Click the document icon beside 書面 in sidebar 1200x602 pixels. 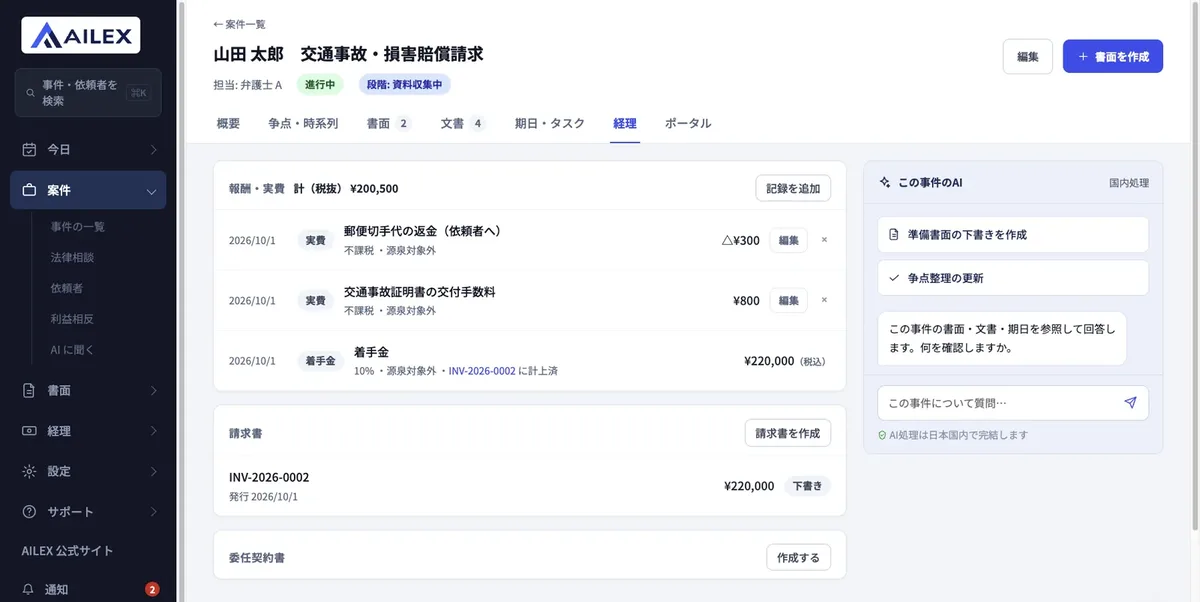click(29, 391)
